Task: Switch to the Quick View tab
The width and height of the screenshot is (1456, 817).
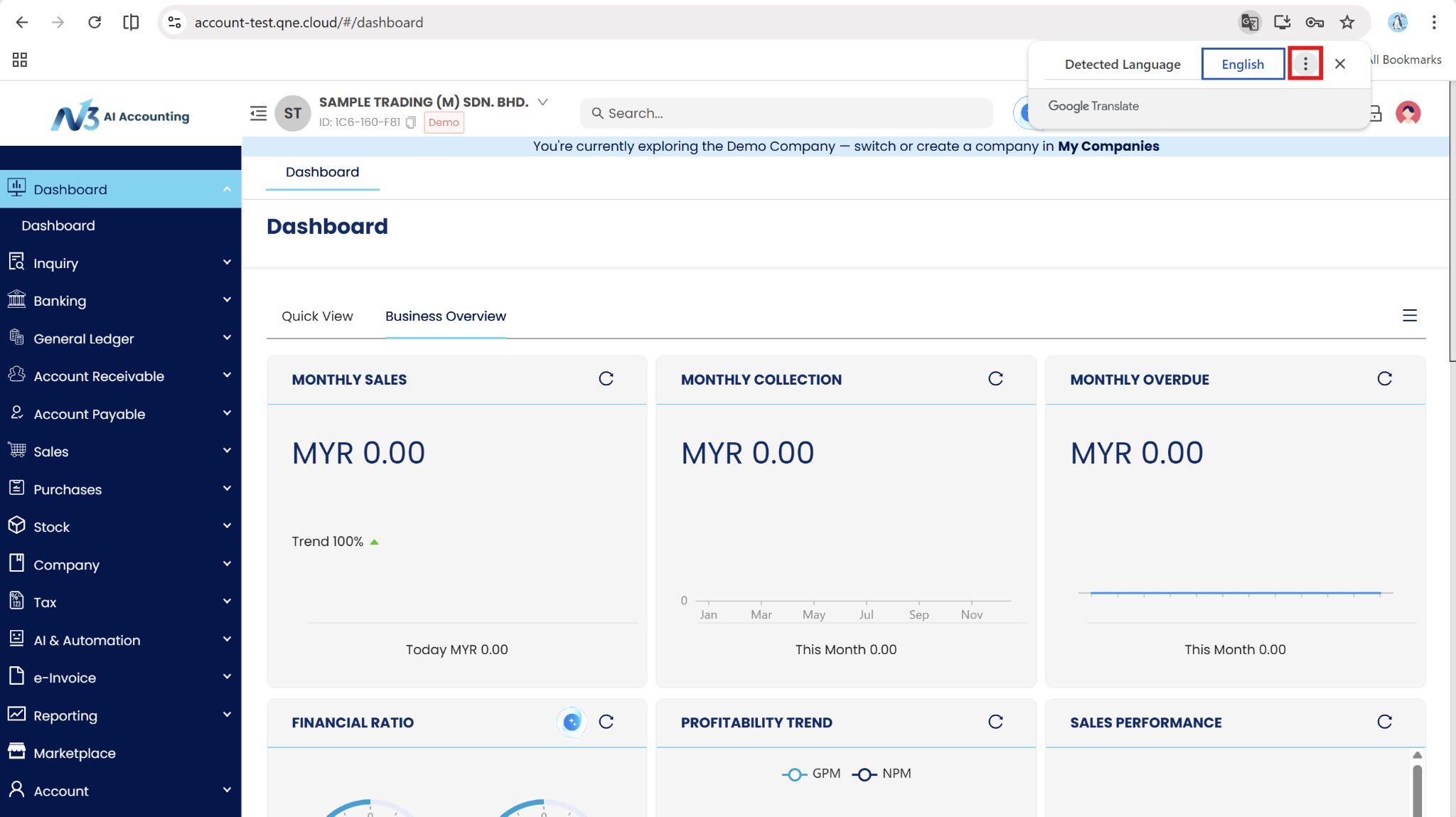Action: tap(317, 316)
